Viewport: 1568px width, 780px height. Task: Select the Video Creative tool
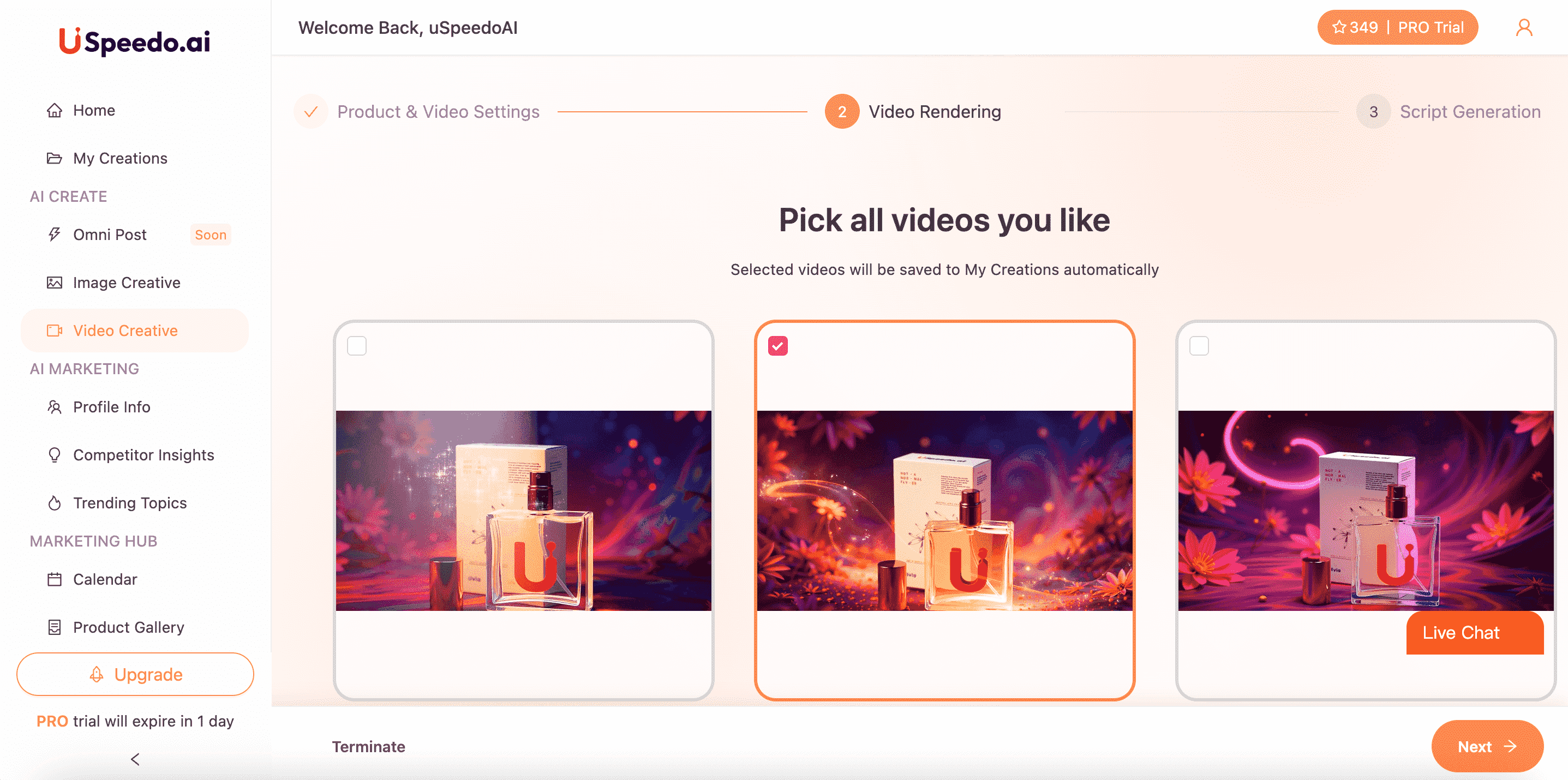125,331
